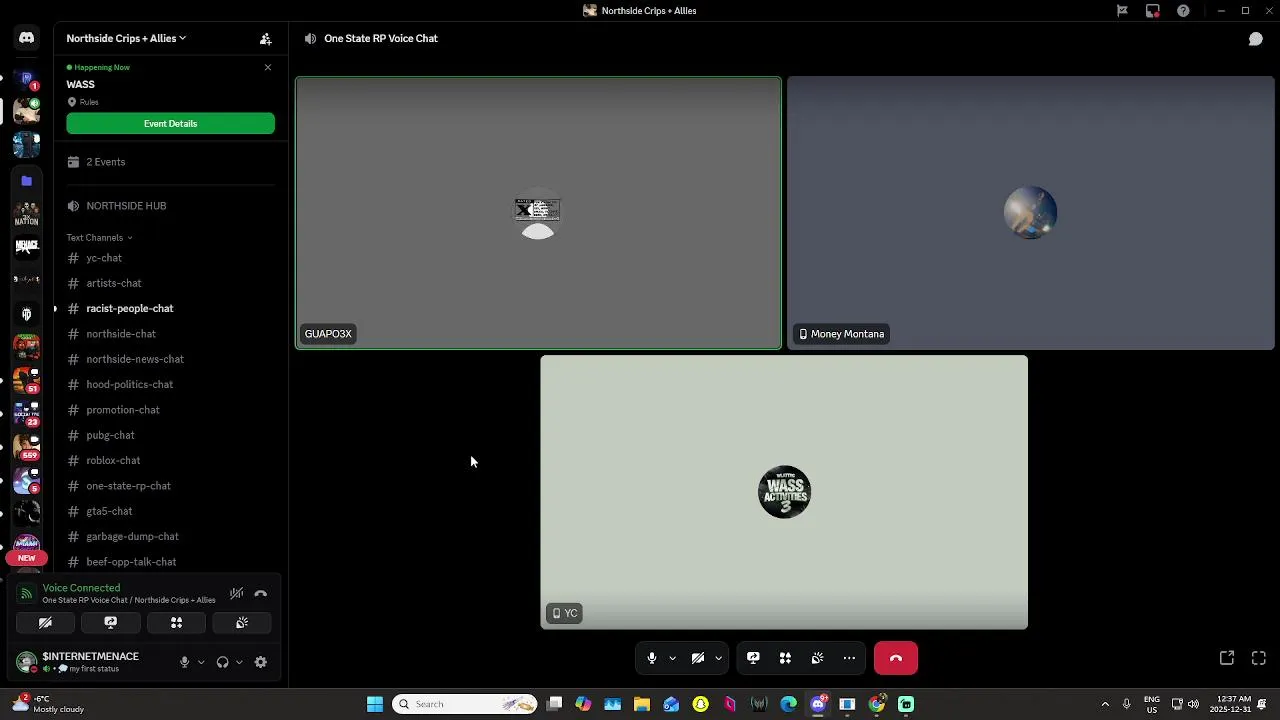Open the Northside Crips + Allies server menu
Viewport: 1280px width, 720px height.
tap(126, 39)
